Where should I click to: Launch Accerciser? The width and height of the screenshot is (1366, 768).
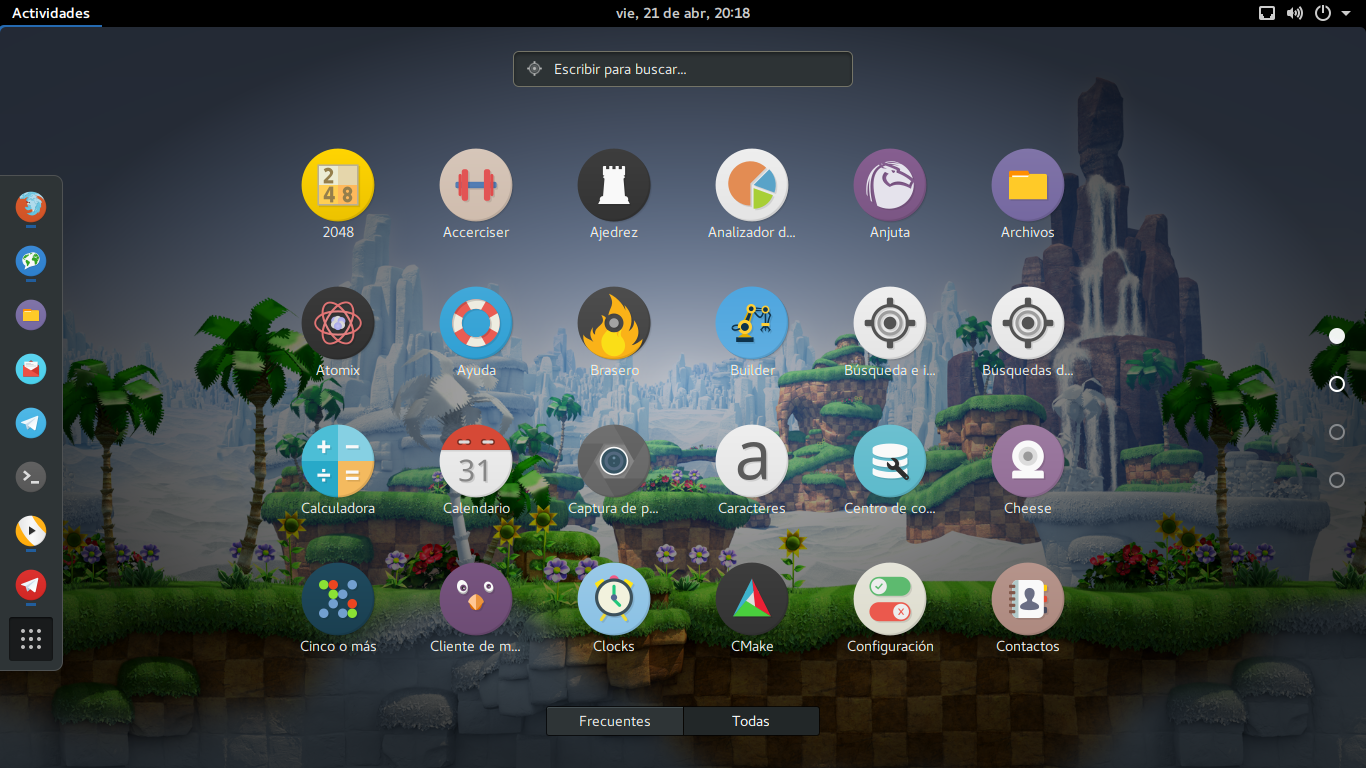(476, 185)
